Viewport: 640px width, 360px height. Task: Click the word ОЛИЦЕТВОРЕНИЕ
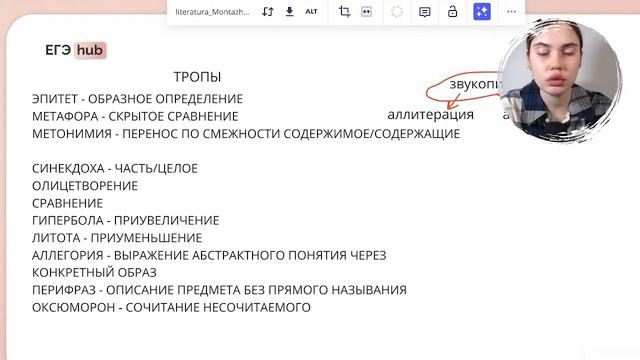coord(85,186)
